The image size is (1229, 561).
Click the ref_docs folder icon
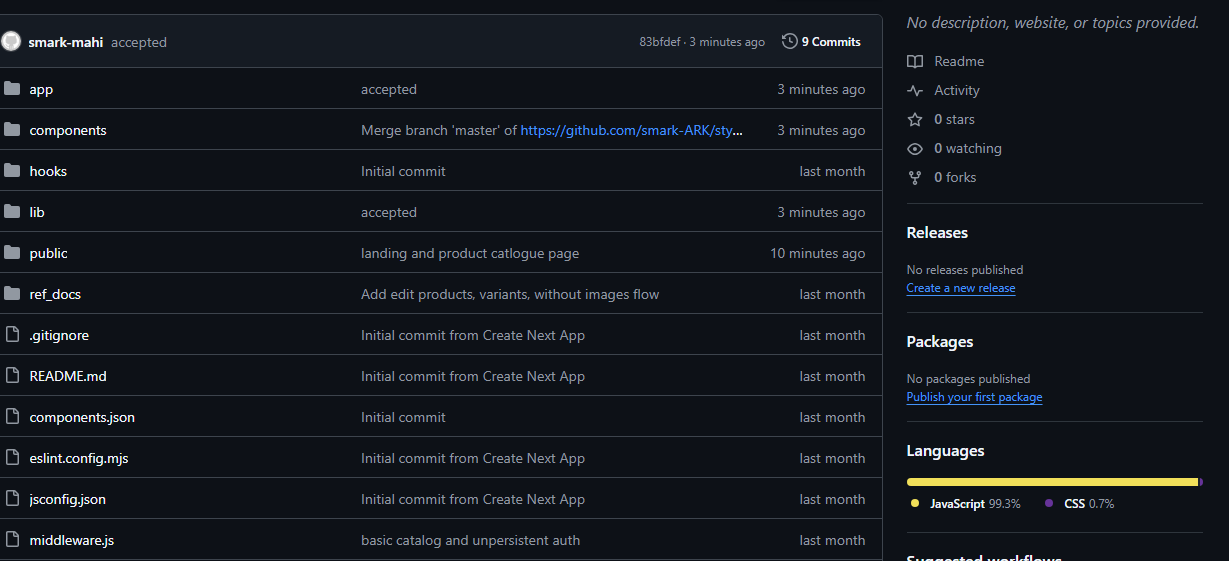click(x=12, y=294)
